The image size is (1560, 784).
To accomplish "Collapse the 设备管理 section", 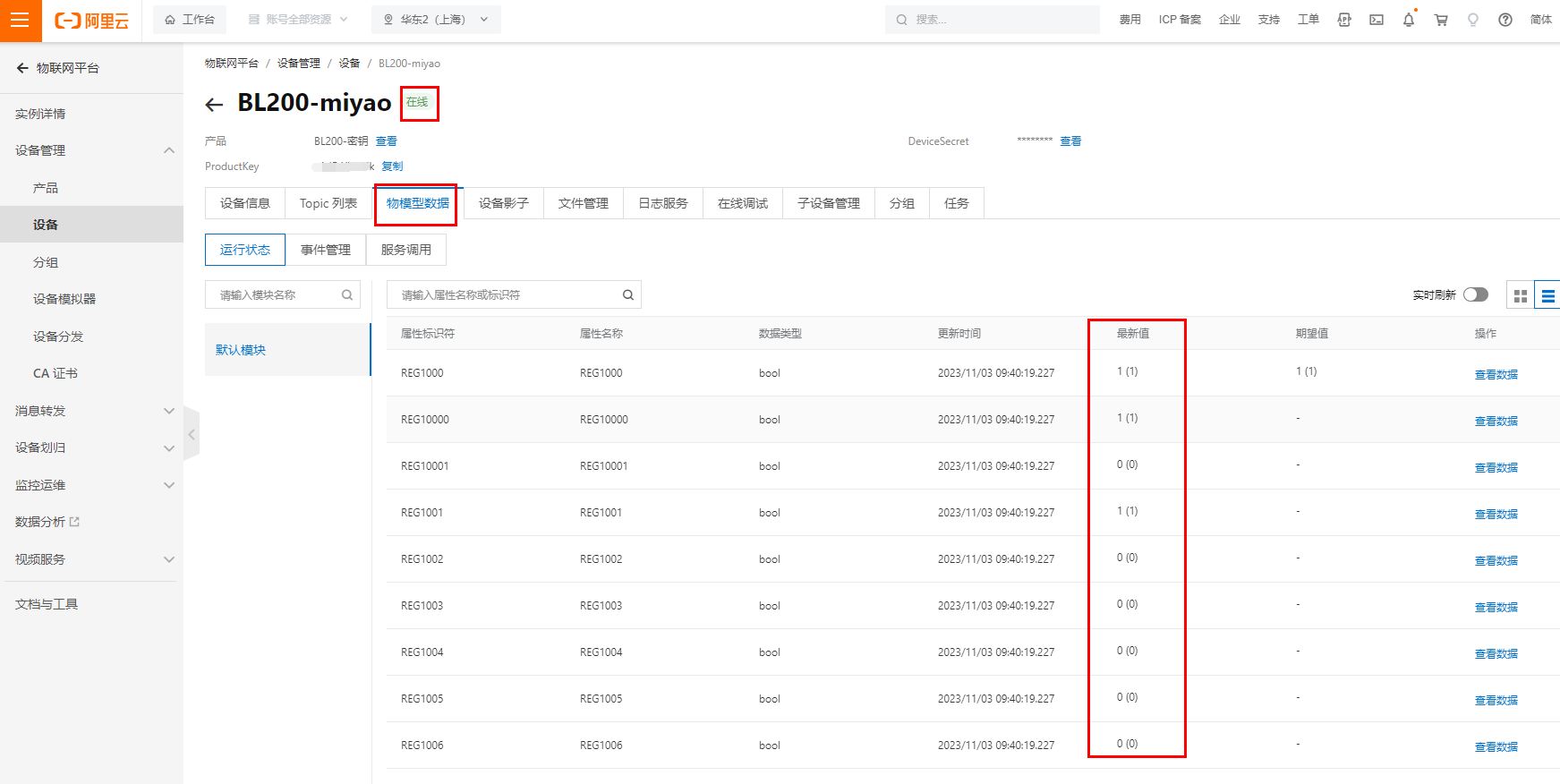I will point(169,150).
